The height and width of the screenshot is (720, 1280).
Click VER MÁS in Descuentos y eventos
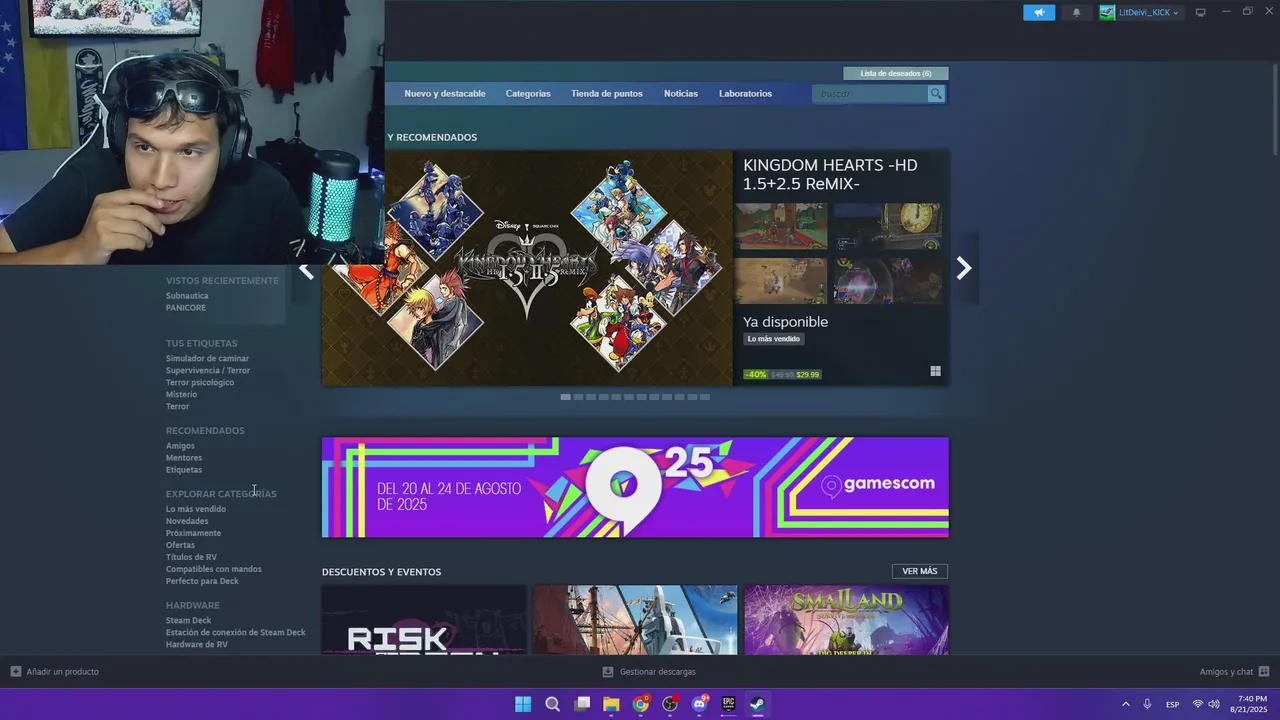coord(920,571)
